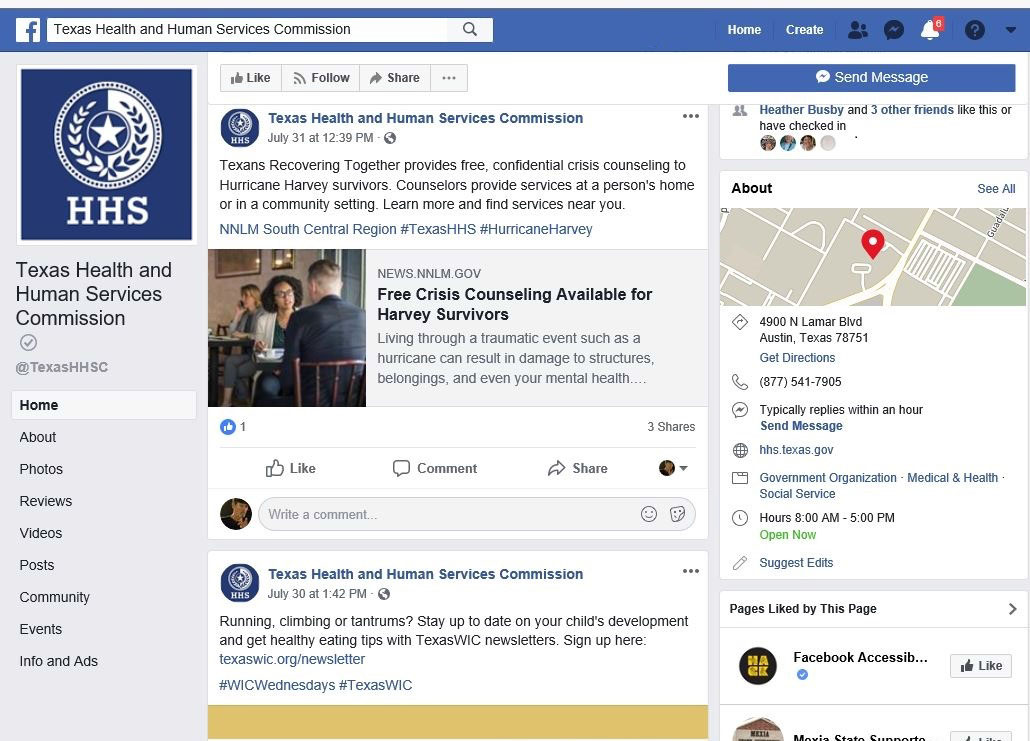Open options menu for July 30 post
This screenshot has width=1030, height=741.
(x=690, y=572)
